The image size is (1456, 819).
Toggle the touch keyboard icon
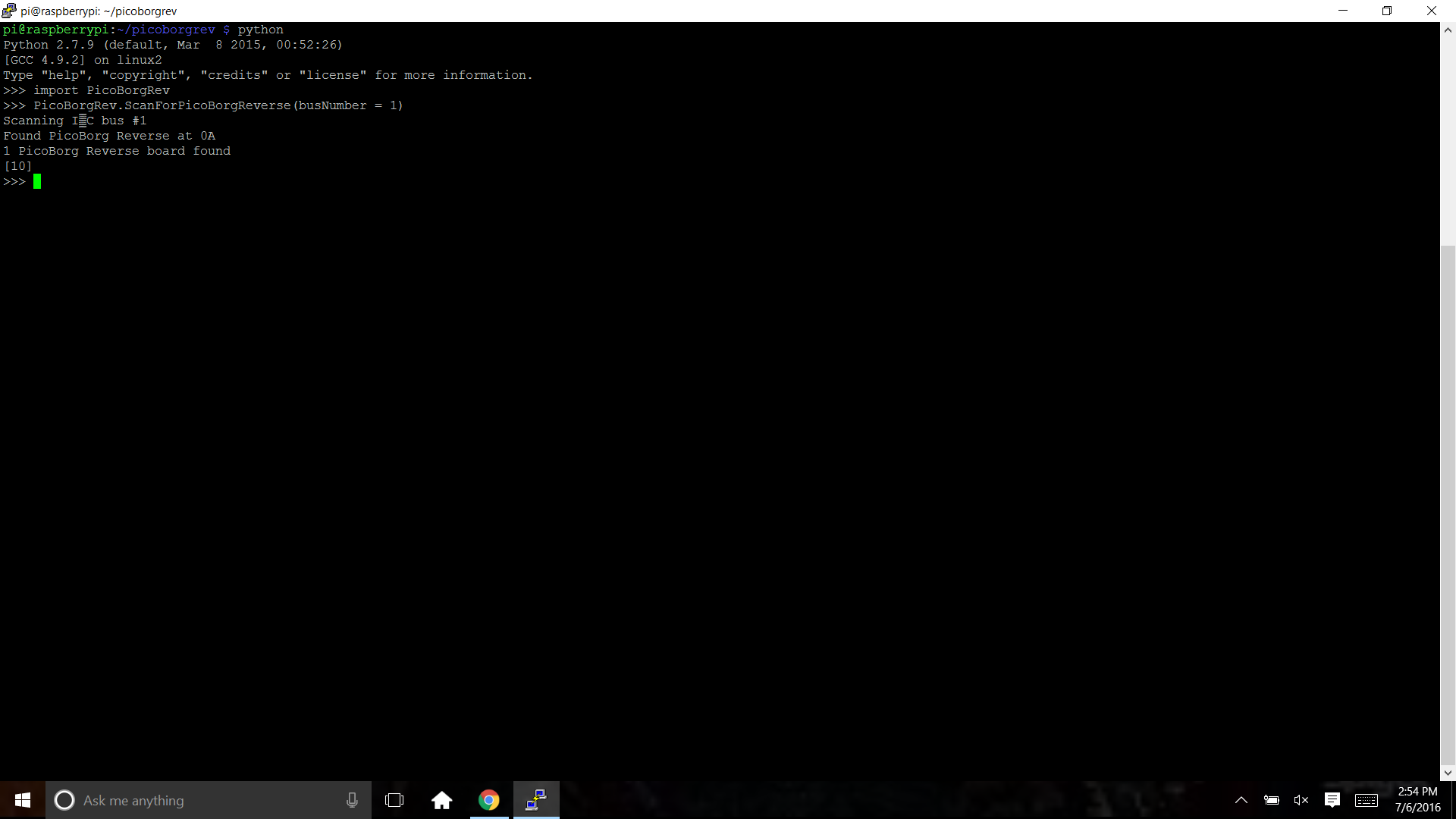[1367, 800]
